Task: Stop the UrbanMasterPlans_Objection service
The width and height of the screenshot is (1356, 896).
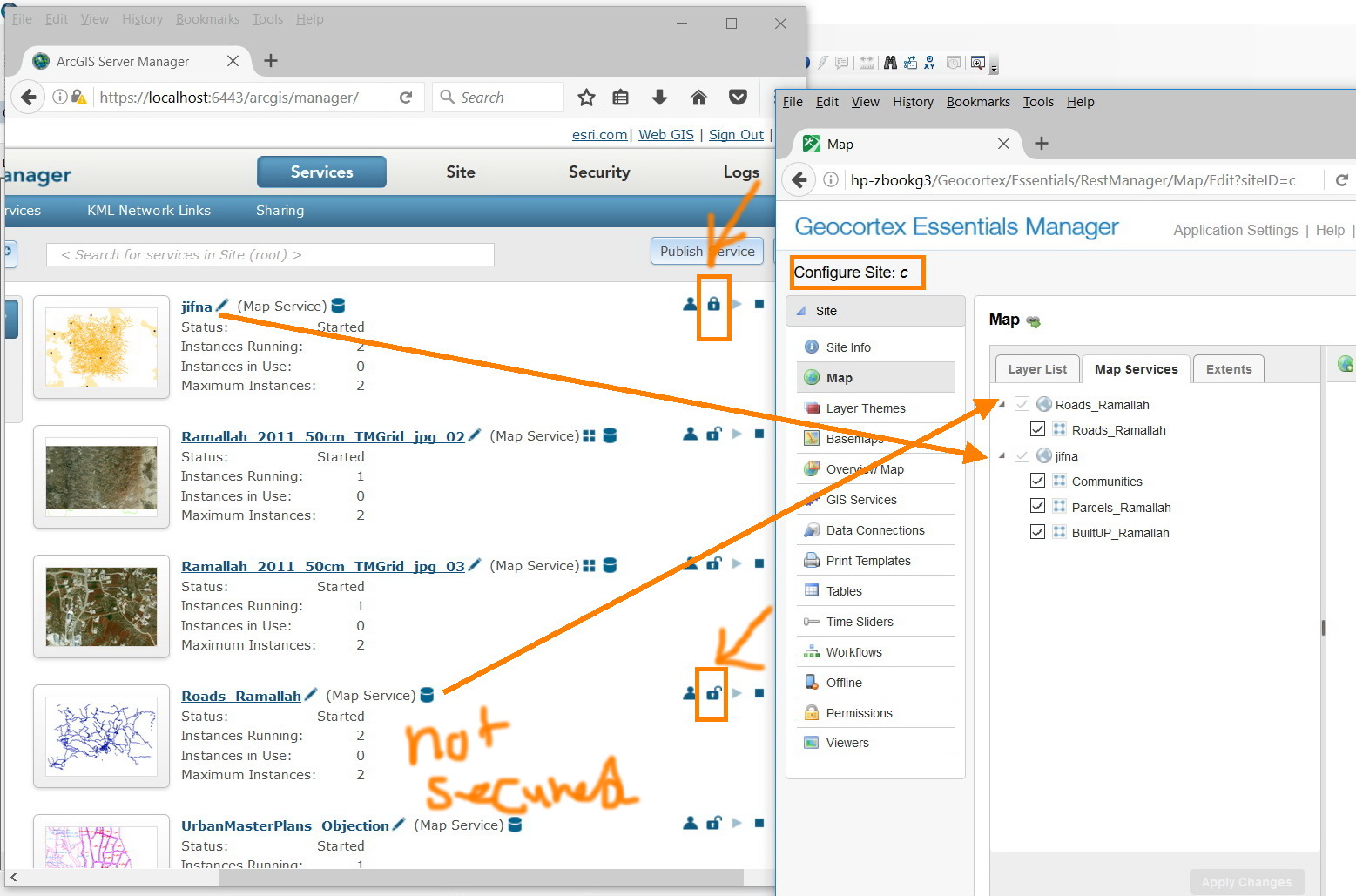Action: click(x=759, y=823)
